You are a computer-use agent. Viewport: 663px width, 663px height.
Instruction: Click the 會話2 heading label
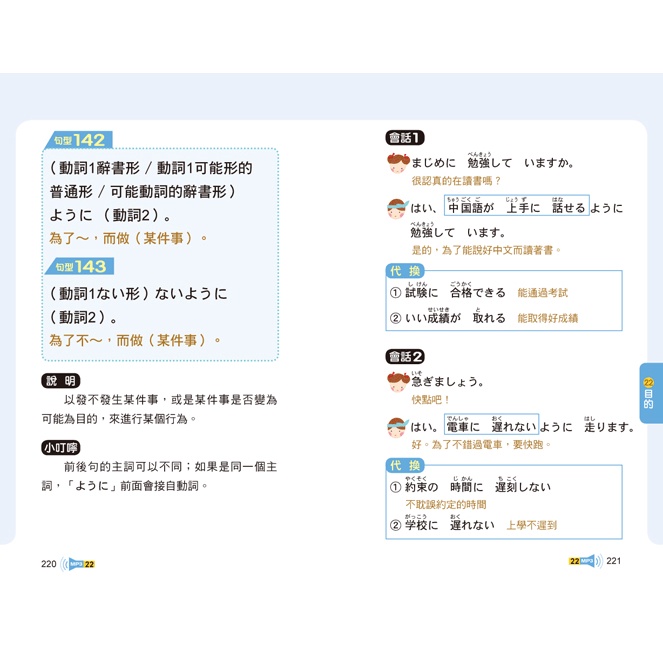click(x=405, y=356)
